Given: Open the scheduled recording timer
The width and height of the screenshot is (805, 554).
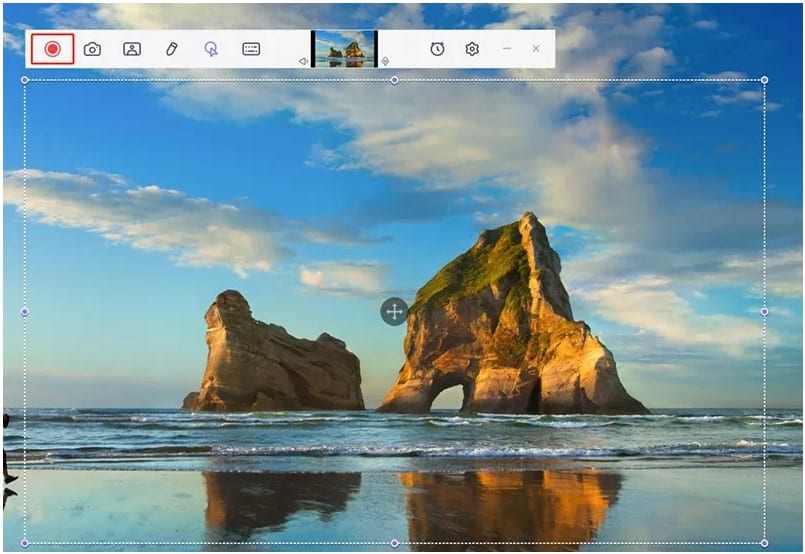Looking at the screenshot, I should pyautogui.click(x=437, y=48).
